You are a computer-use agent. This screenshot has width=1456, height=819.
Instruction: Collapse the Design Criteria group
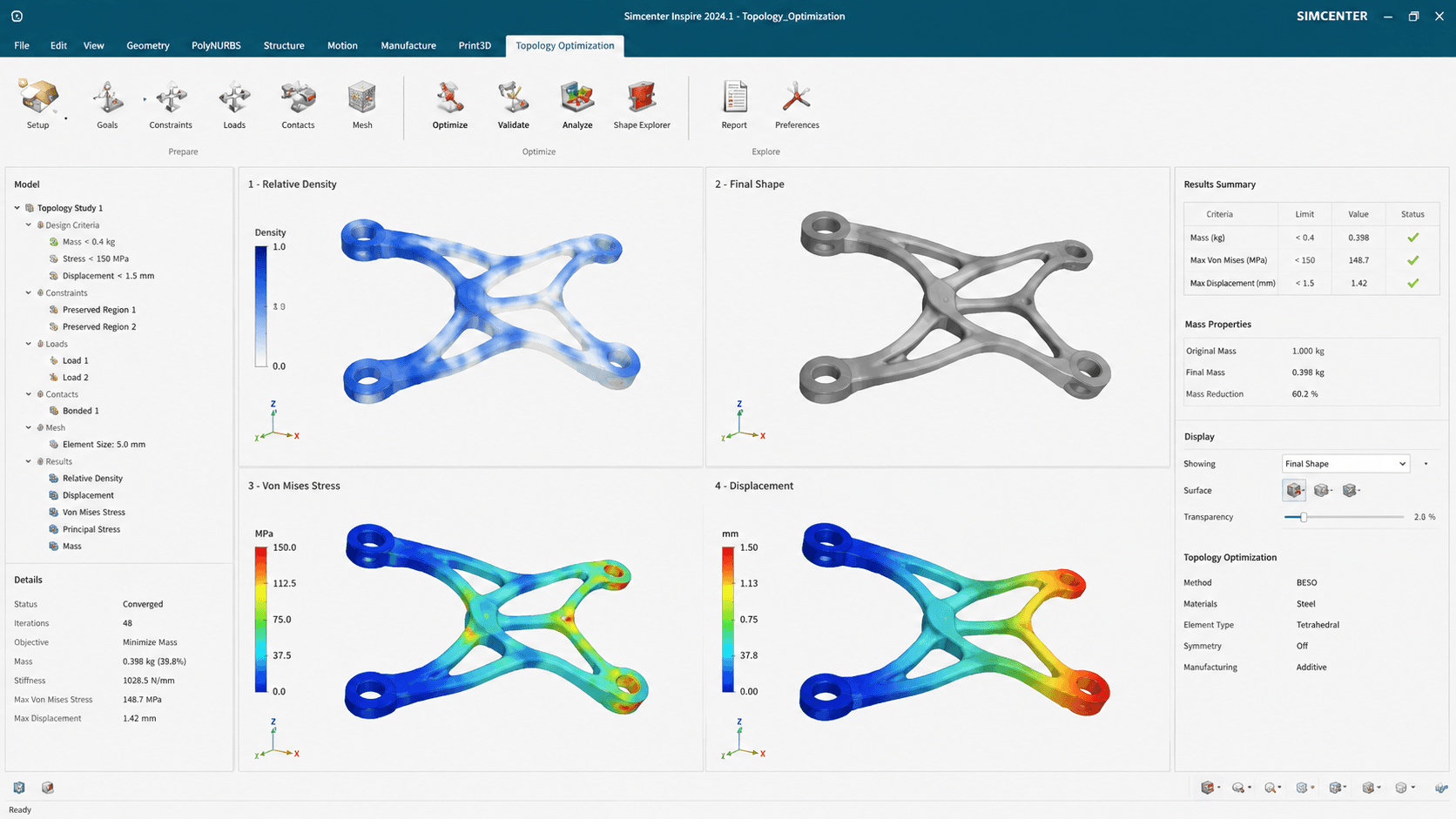tap(29, 225)
